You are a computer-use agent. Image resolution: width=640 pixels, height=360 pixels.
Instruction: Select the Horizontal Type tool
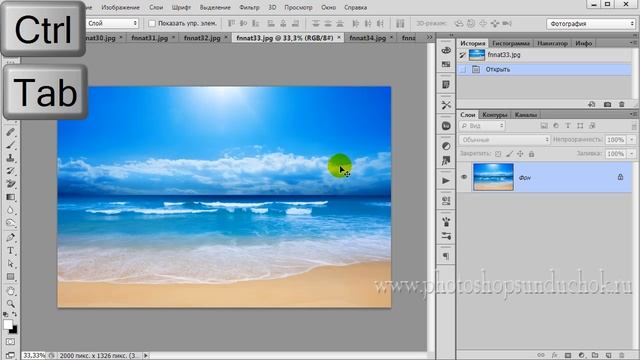[x=11, y=251]
